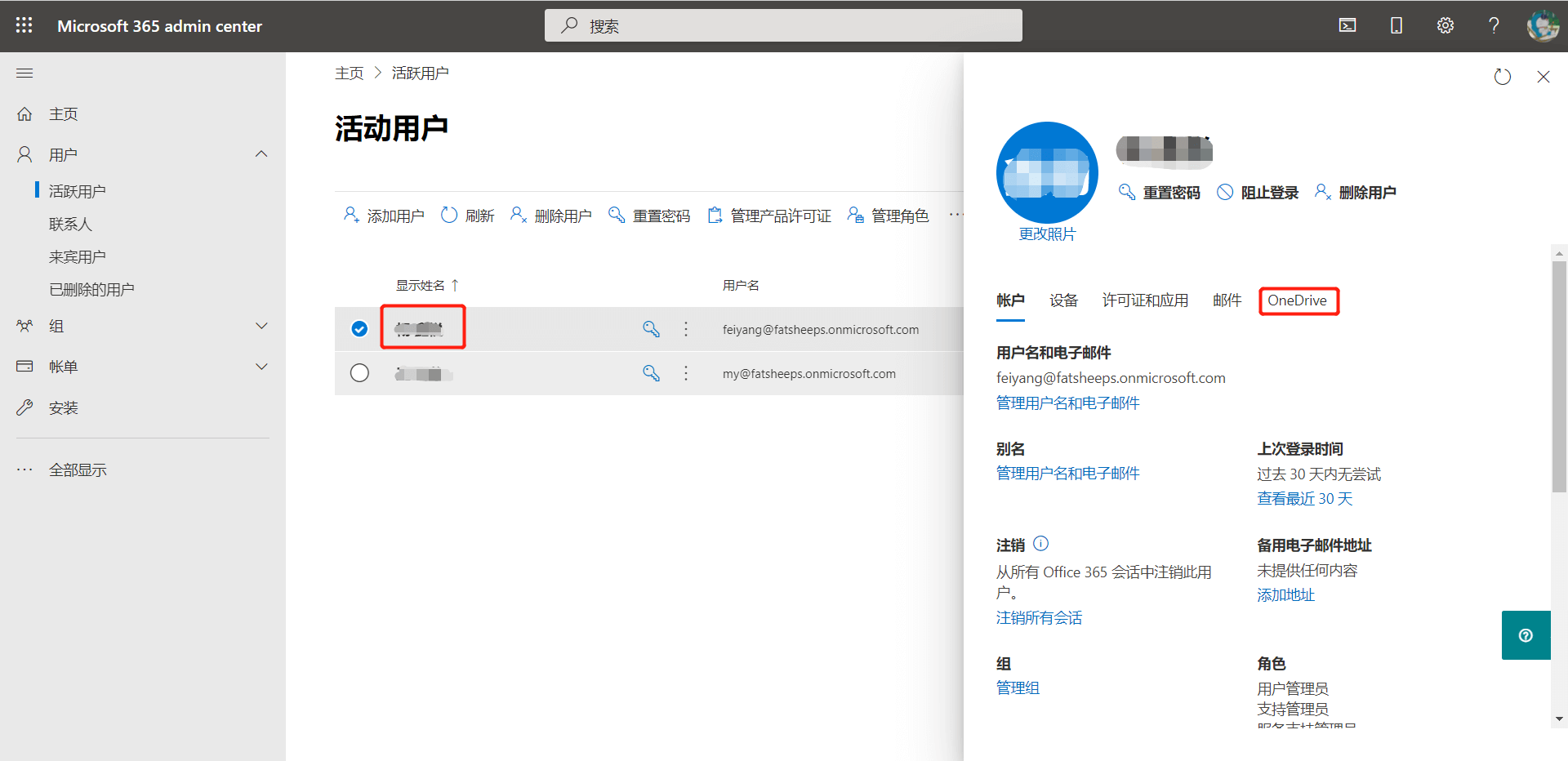Click 管理角色 toolbar button
The width and height of the screenshot is (1568, 761).
pos(889,216)
